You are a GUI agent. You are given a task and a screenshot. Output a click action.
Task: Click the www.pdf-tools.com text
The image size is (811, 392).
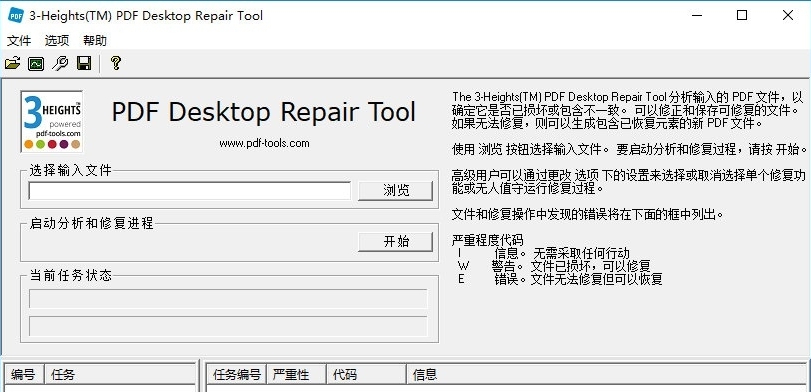[x=264, y=143]
